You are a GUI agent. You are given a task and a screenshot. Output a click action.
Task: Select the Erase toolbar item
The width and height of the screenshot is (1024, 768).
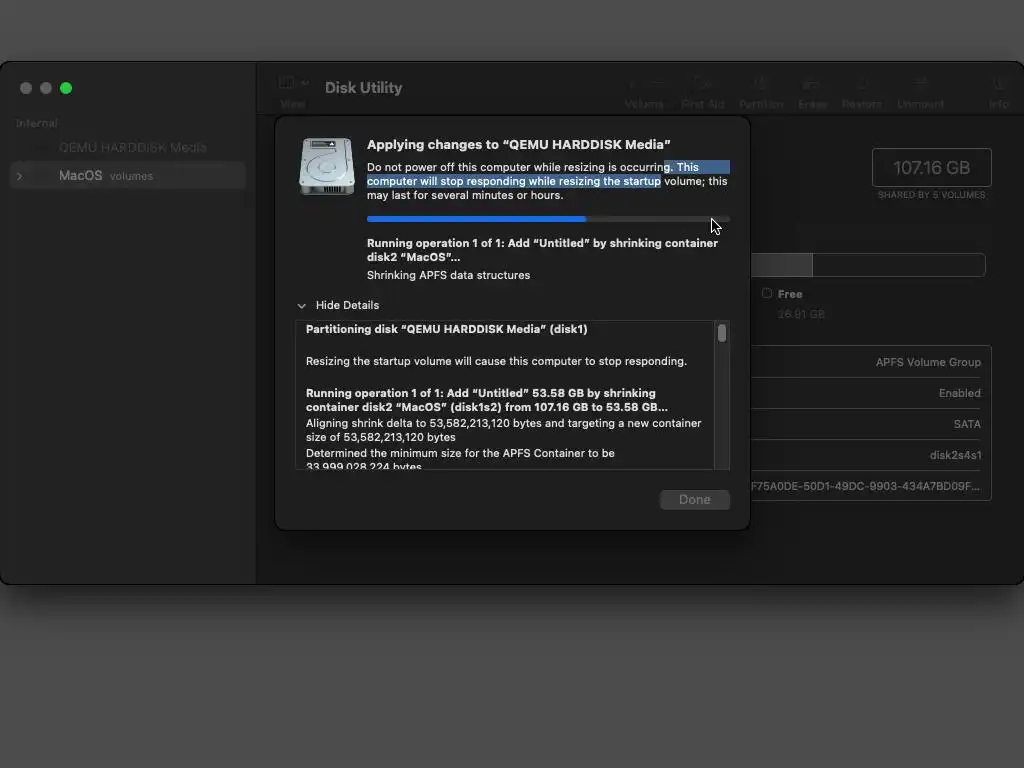(x=812, y=93)
